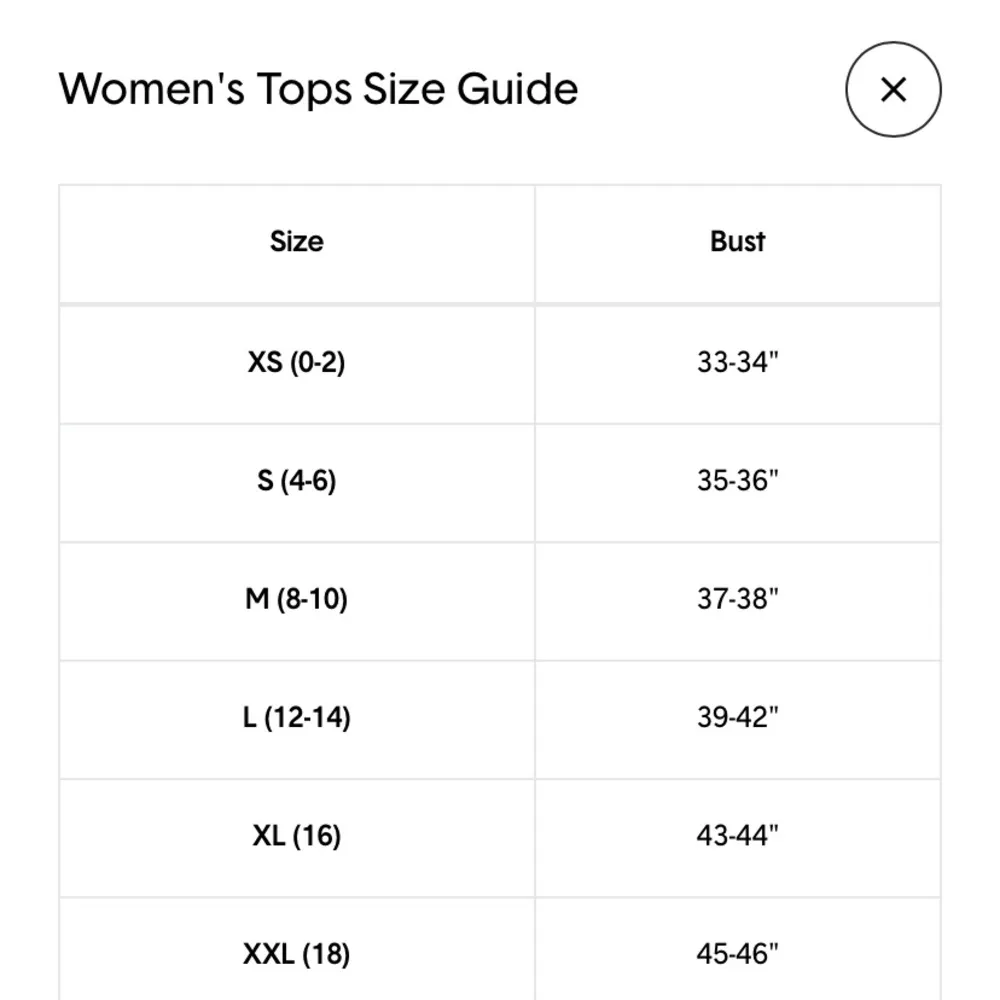Select the S (4-6) size cell
The height and width of the screenshot is (1000, 1000).
click(297, 481)
